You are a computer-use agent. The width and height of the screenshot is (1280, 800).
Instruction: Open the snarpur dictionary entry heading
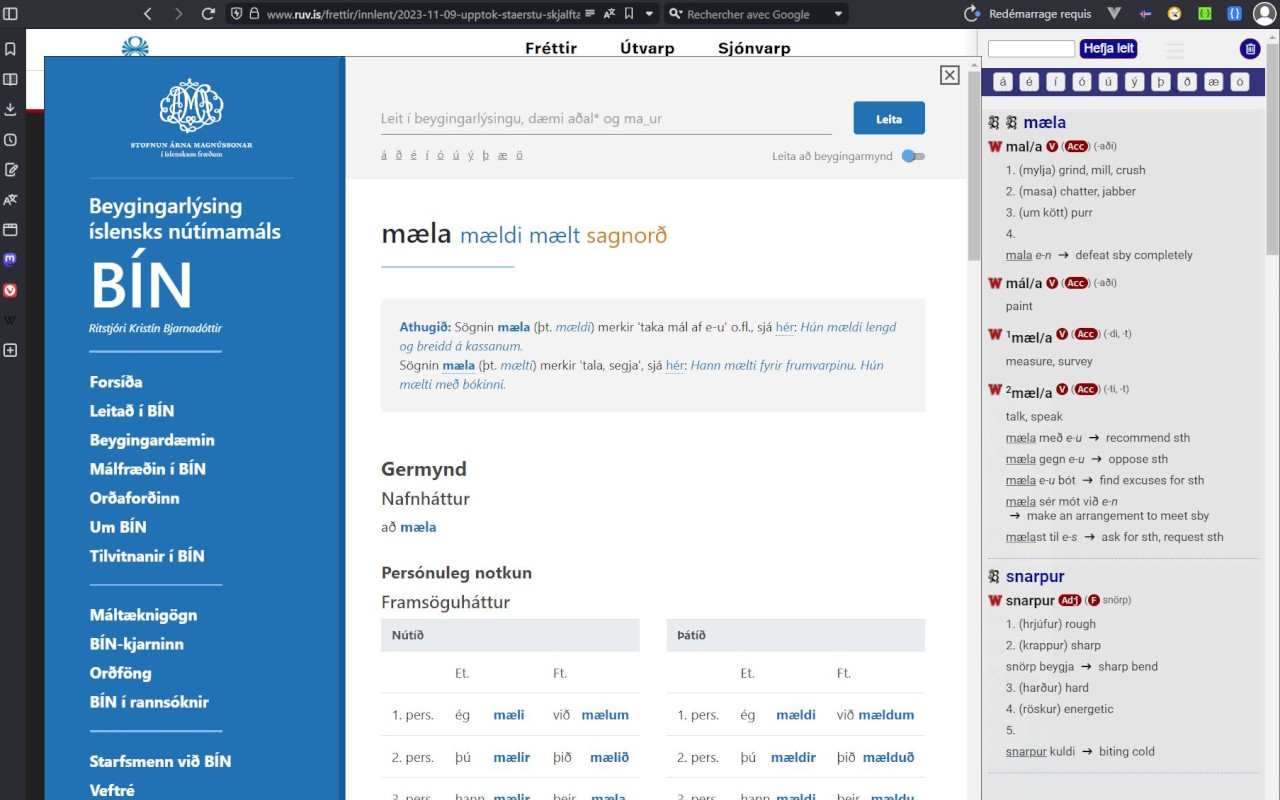tap(1035, 576)
